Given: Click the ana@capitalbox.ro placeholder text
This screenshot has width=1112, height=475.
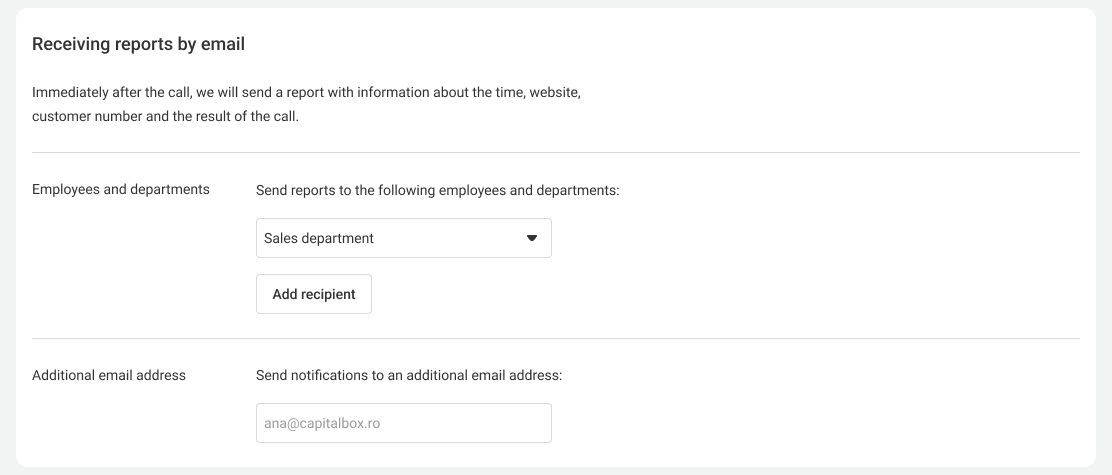Looking at the screenshot, I should pos(322,423).
